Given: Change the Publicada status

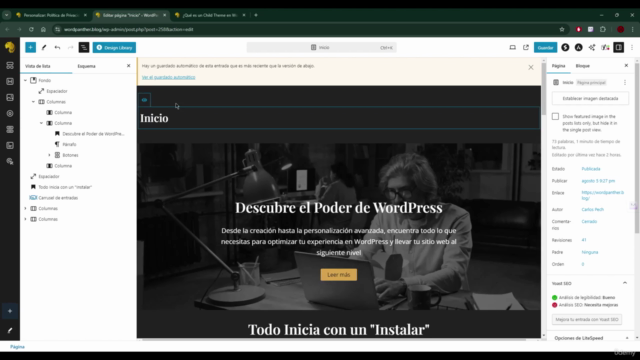Looking at the screenshot, I should [x=591, y=169].
